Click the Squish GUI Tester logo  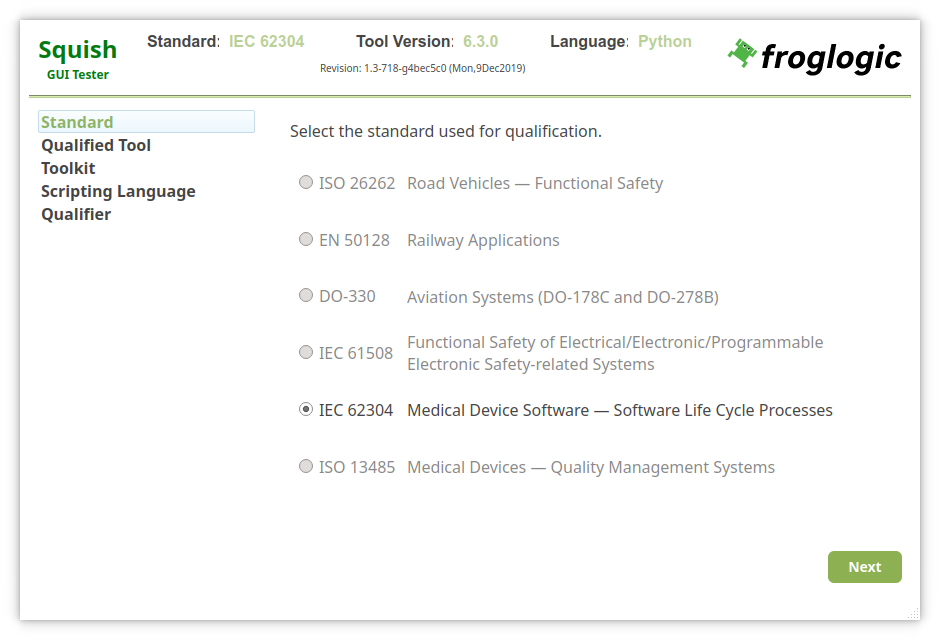click(77, 58)
